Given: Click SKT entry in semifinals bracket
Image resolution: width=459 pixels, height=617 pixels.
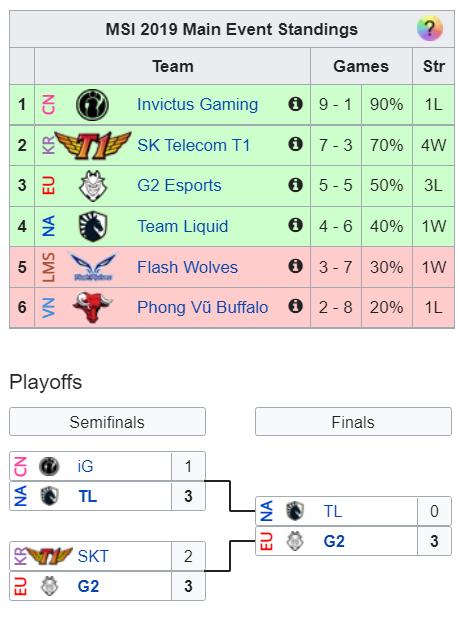Looking at the screenshot, I should tap(93, 556).
